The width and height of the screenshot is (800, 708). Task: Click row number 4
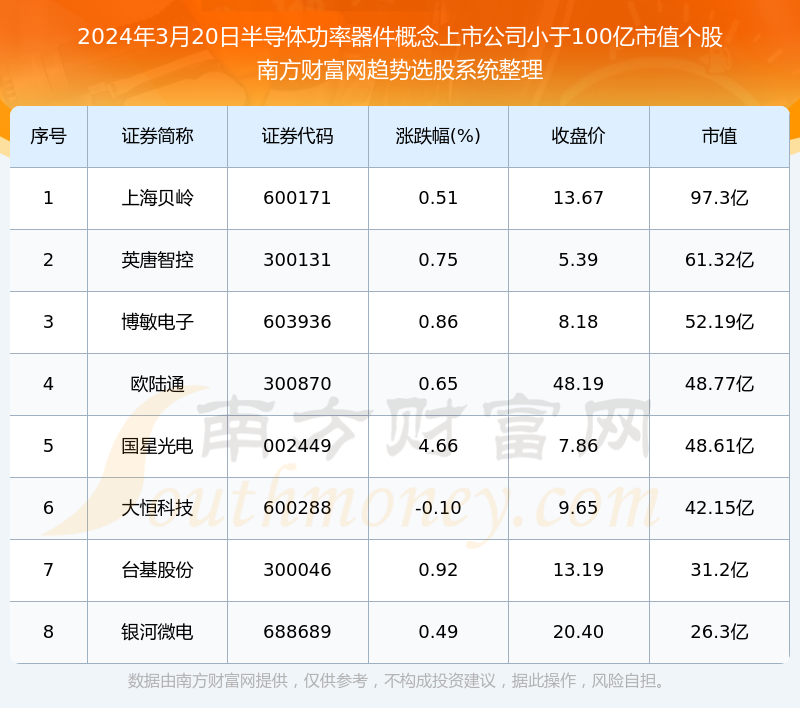tap(48, 384)
